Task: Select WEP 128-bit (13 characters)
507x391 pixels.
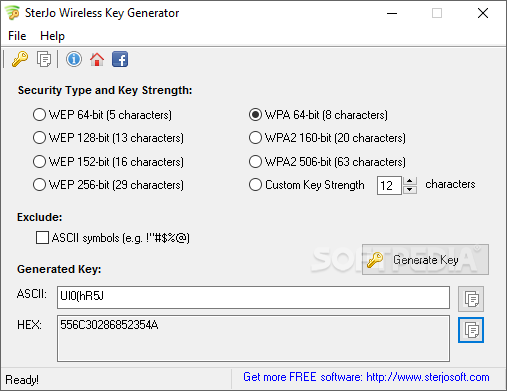Action: (x=108, y=138)
